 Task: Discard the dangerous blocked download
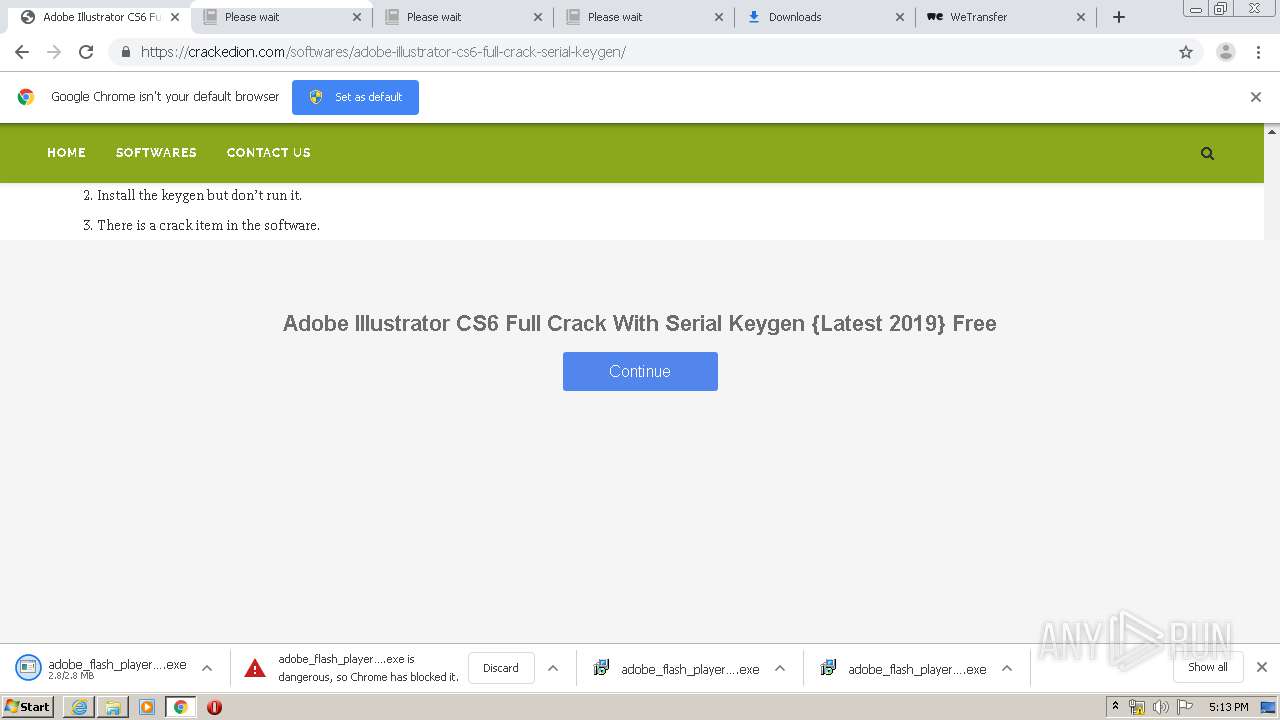pyautogui.click(x=501, y=668)
